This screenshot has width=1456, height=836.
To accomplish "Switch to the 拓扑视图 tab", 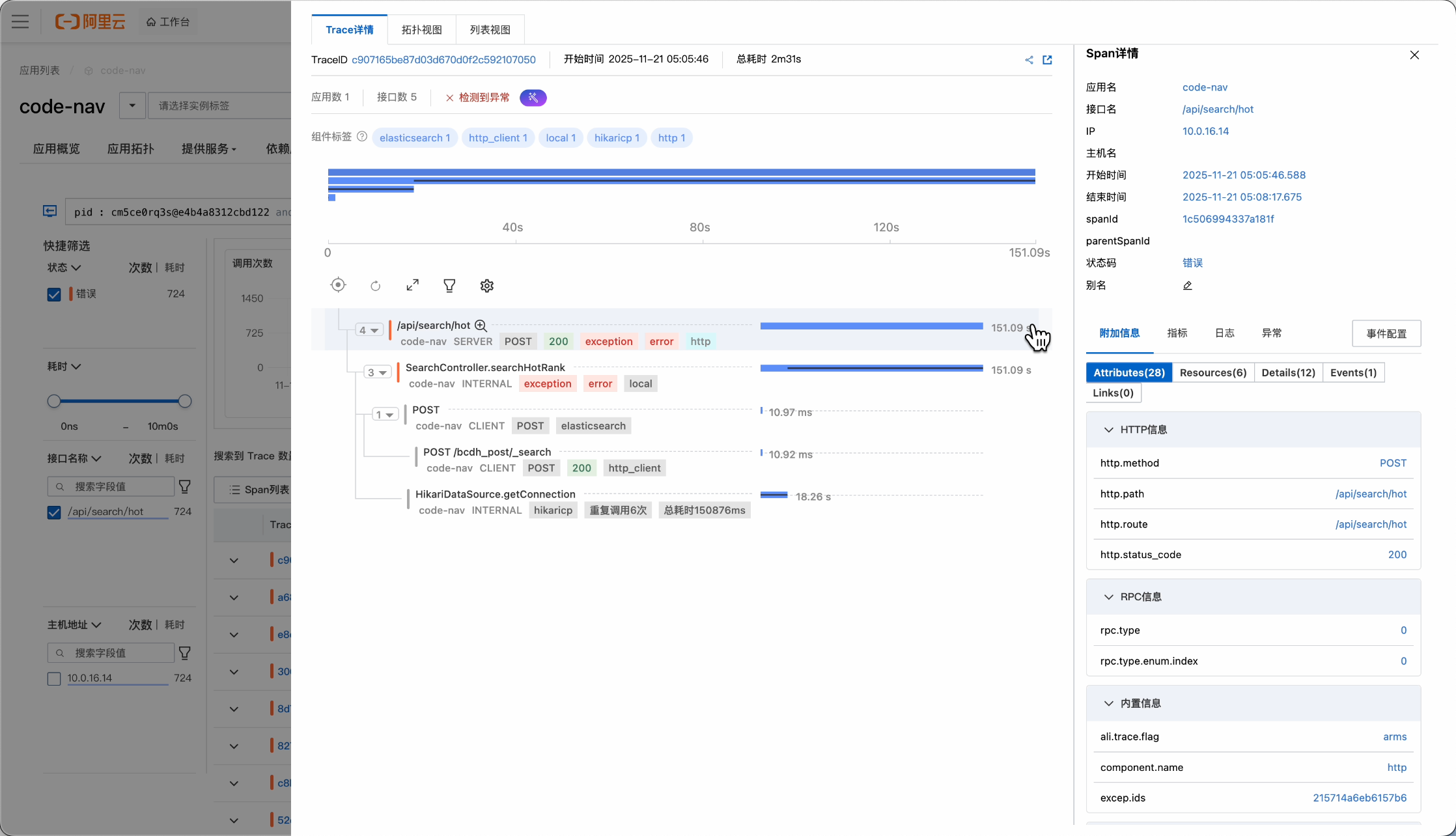I will (421, 30).
